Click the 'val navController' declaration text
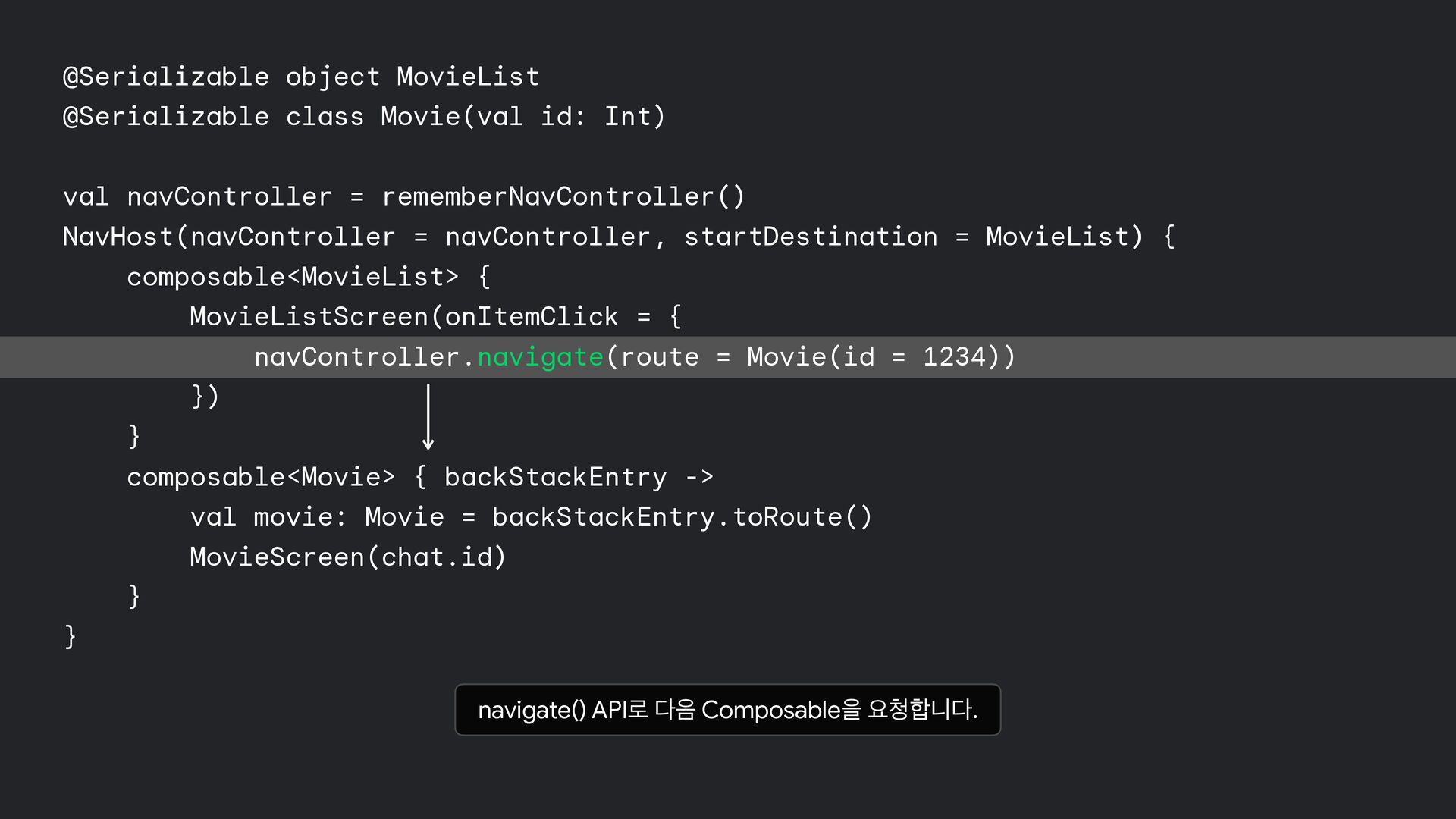Screen dimensions: 1456x819 (x=197, y=197)
